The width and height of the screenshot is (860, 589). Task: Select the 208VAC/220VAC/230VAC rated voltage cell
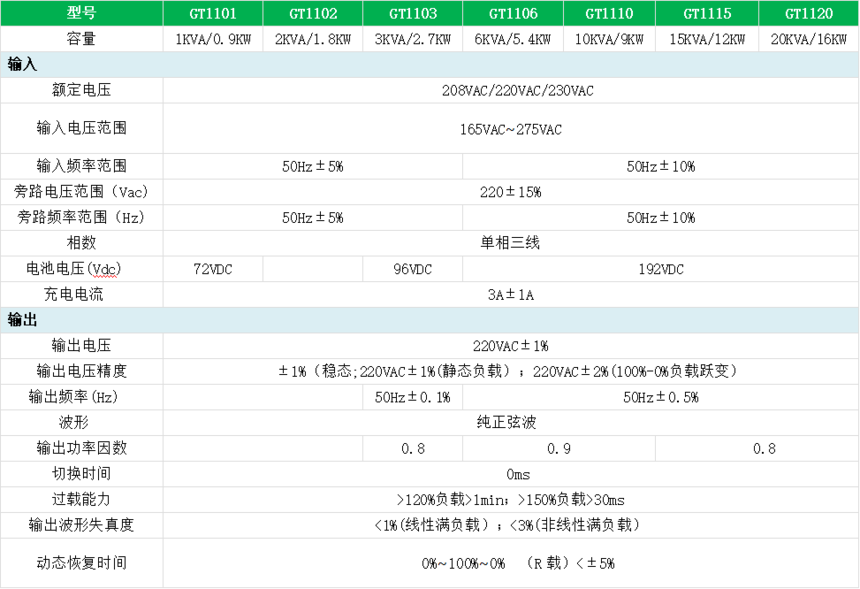(x=510, y=90)
